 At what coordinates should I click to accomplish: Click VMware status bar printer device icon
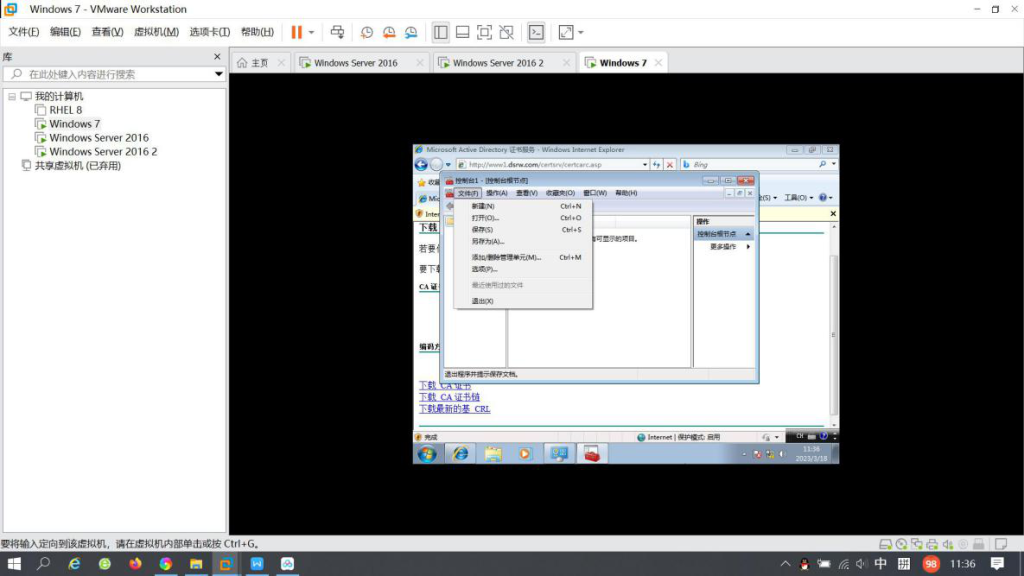point(932,544)
